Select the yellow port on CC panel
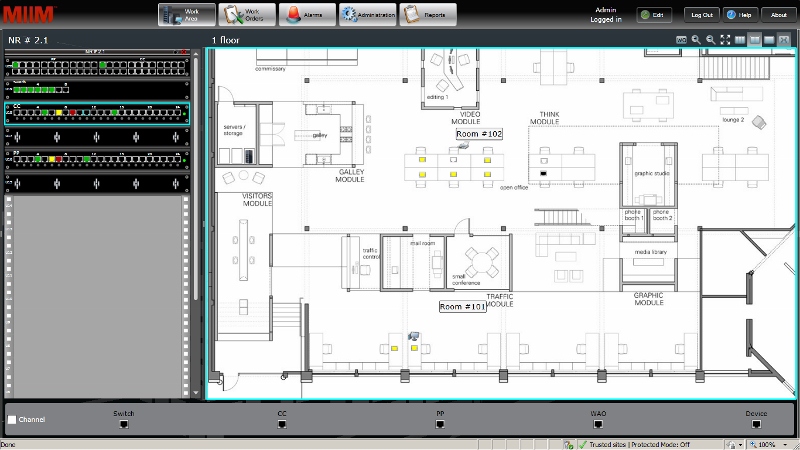The height and width of the screenshot is (450, 800). (x=59, y=113)
